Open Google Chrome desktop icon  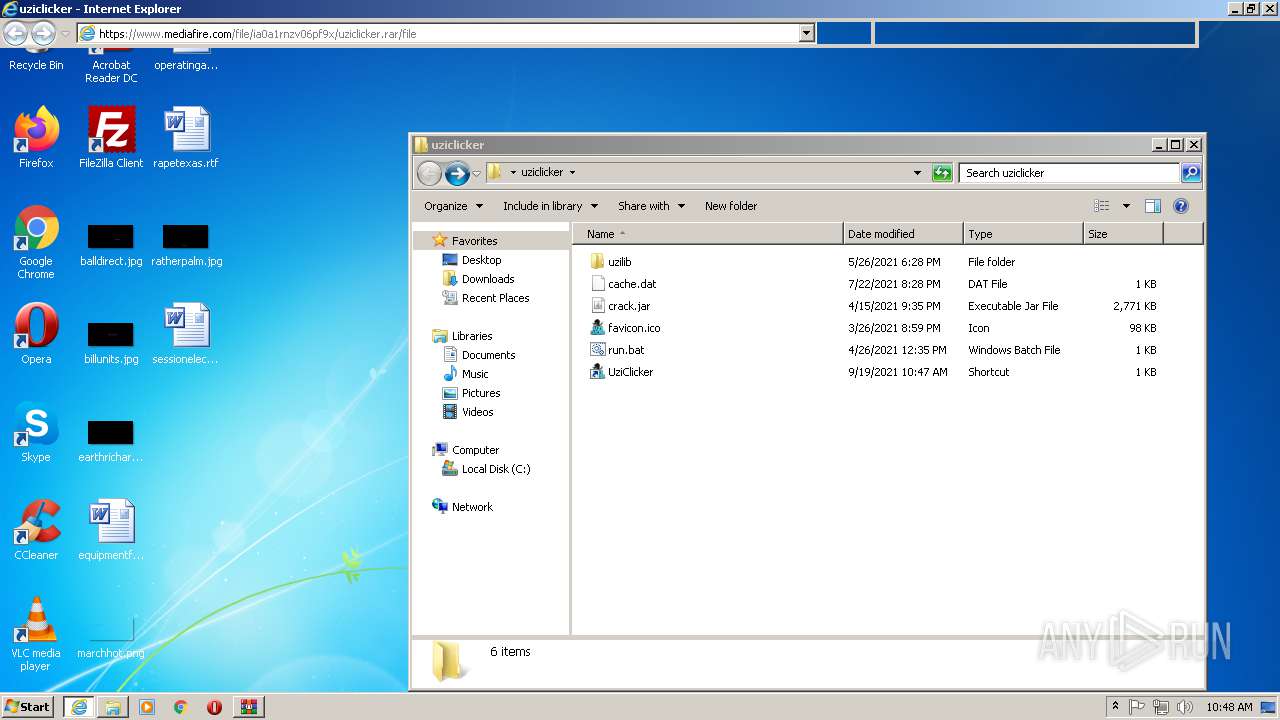[36, 242]
